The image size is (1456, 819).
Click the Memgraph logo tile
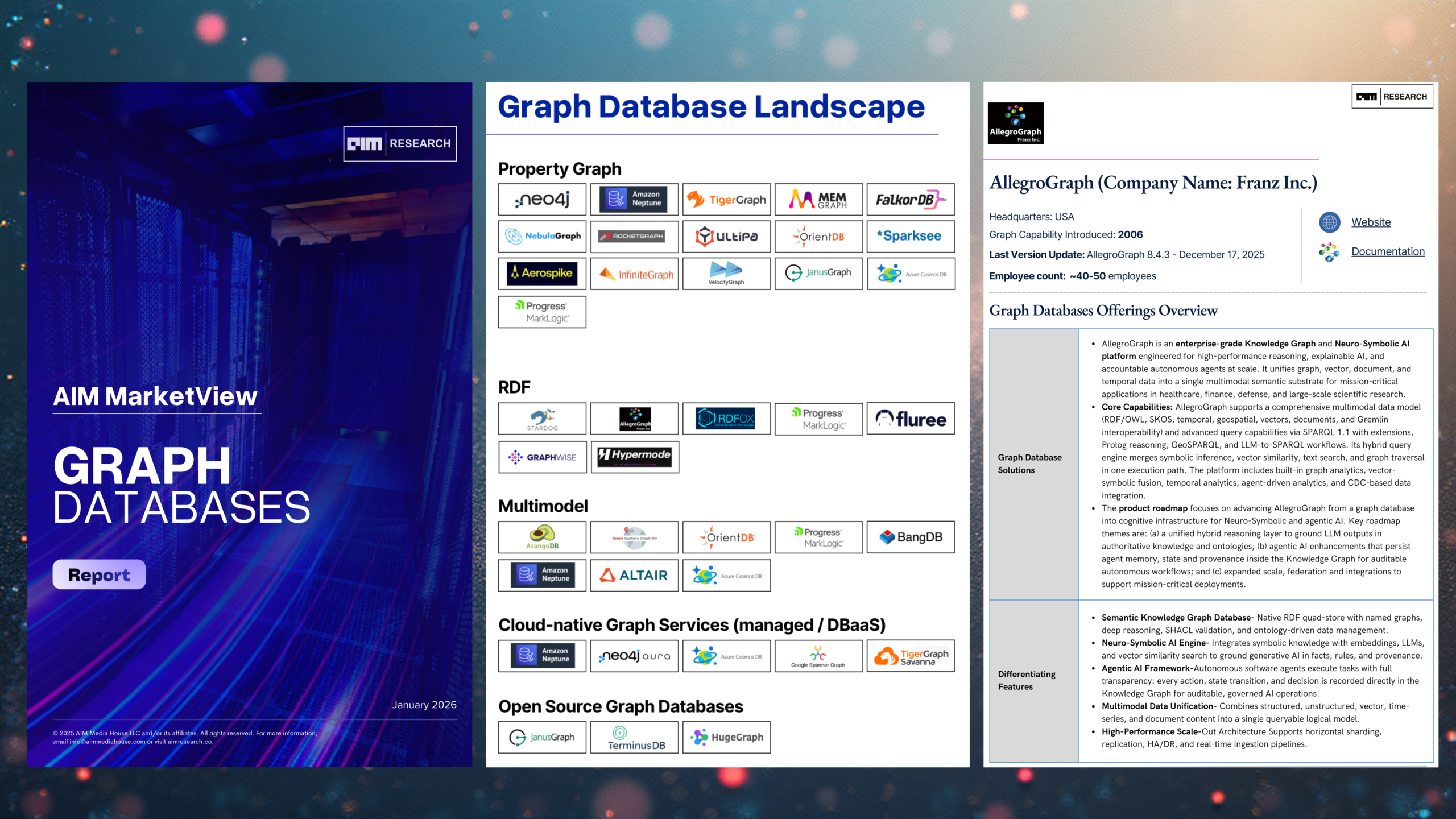[x=818, y=199]
